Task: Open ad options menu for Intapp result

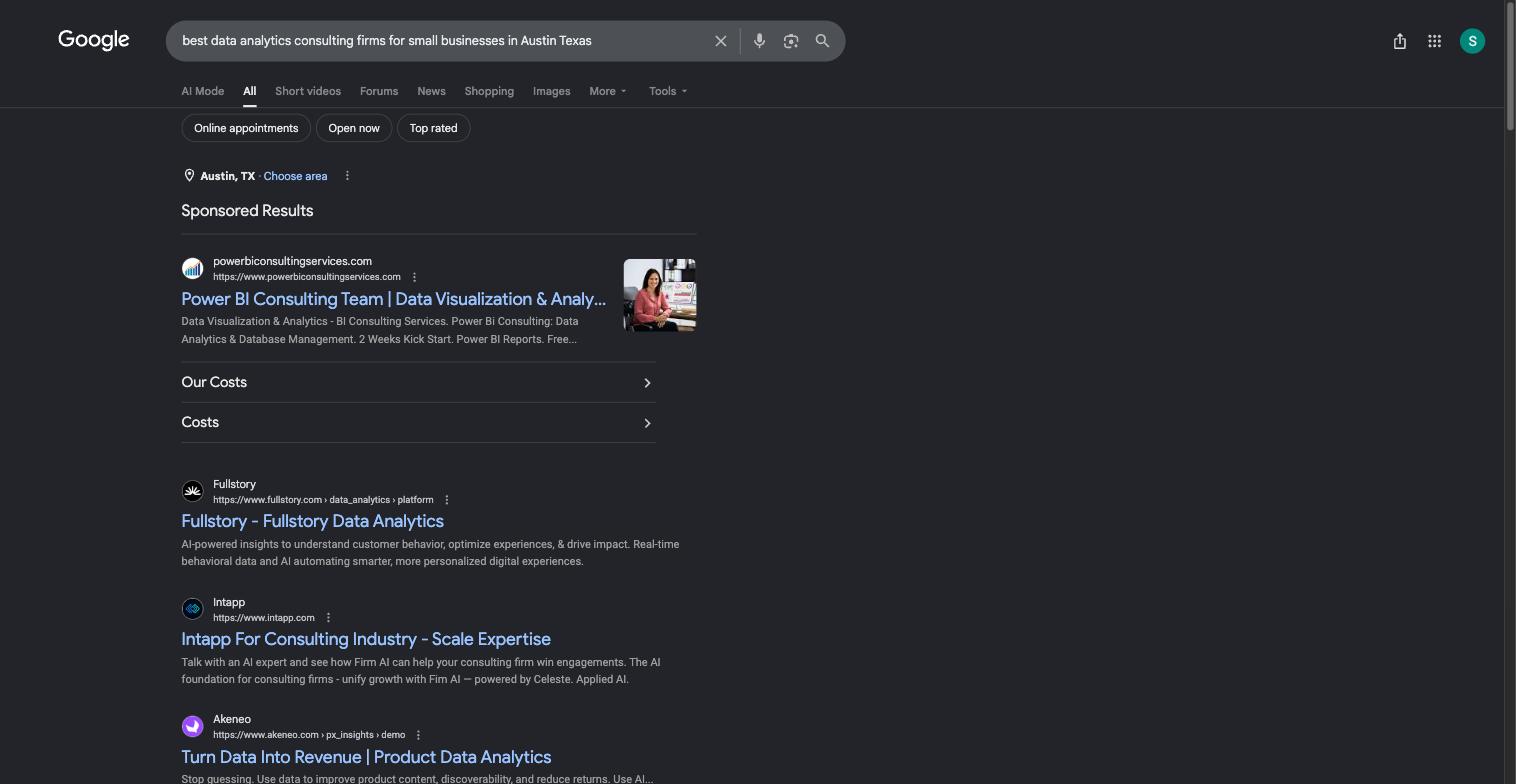Action: [328, 618]
